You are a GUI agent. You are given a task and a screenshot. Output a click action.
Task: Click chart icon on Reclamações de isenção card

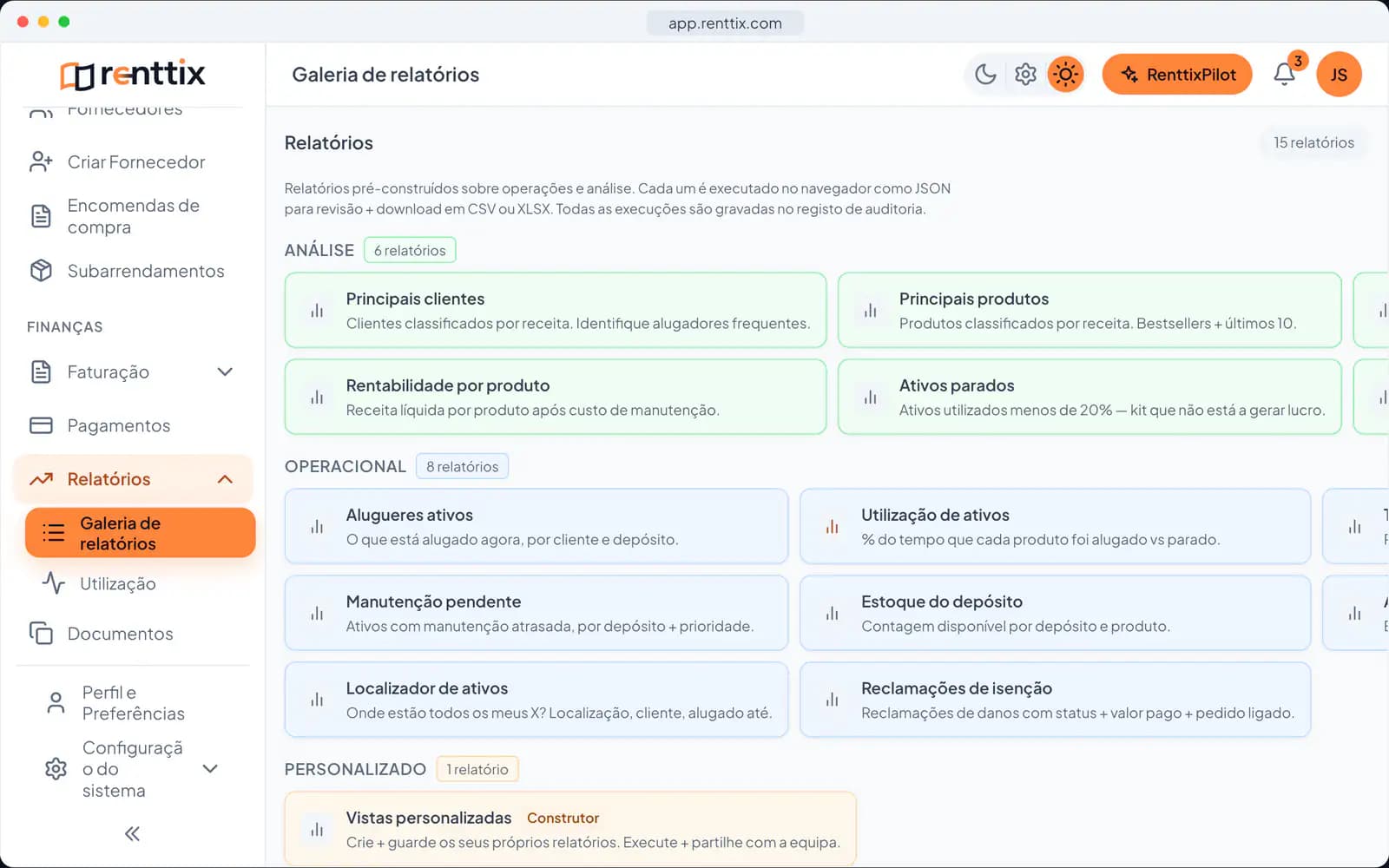point(832,700)
